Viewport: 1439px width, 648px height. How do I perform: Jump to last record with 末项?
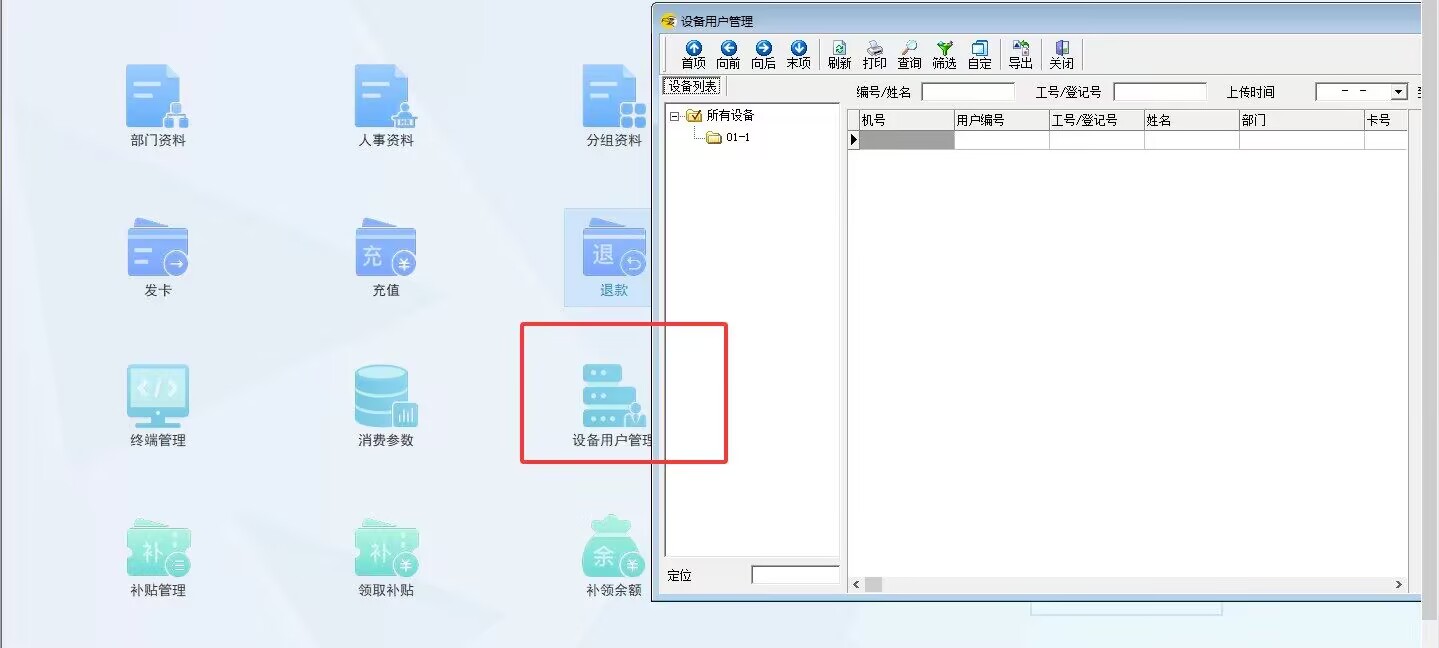click(798, 54)
